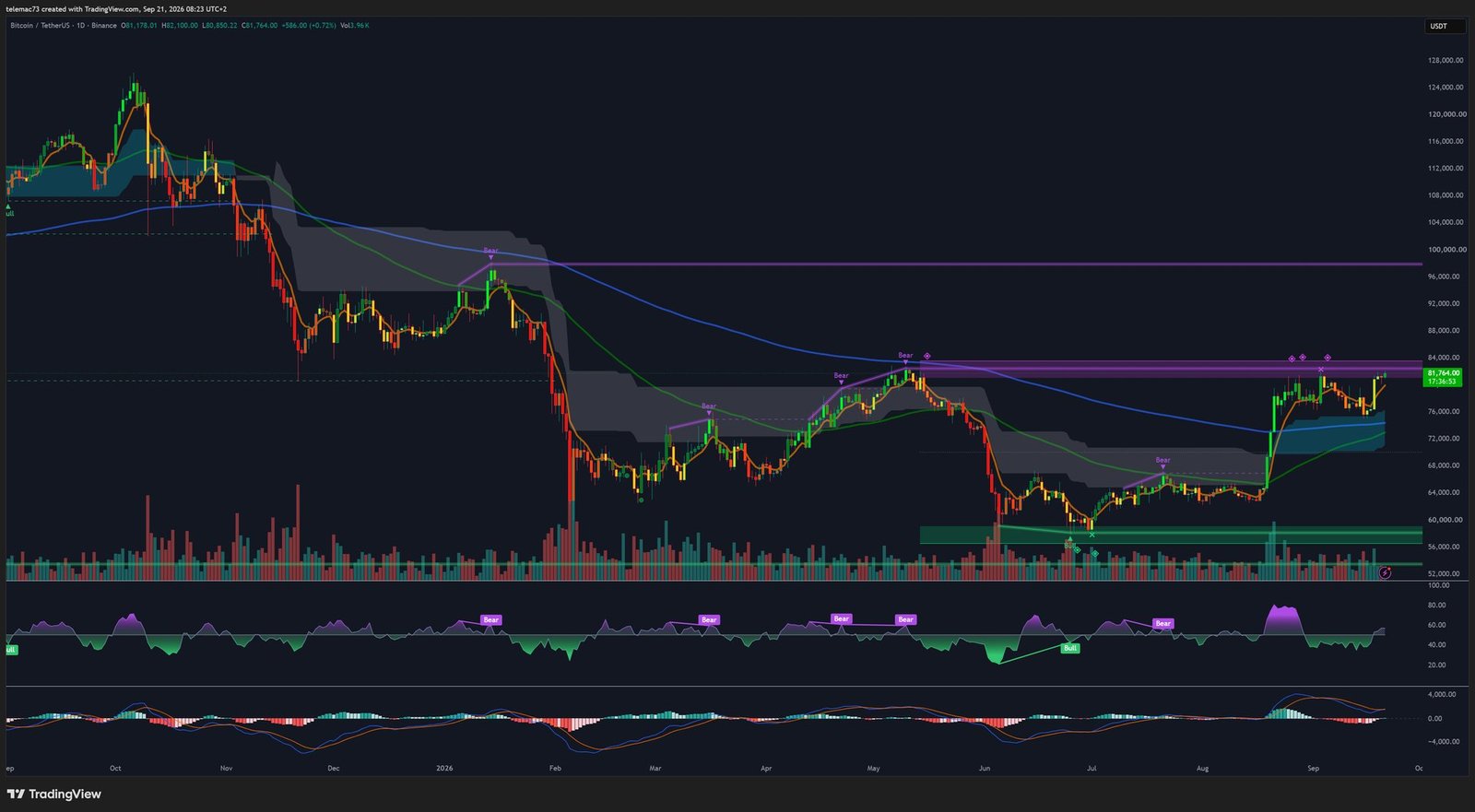Click the close value C81,764.00 in the legend
The image size is (1475, 812).
click(260, 26)
